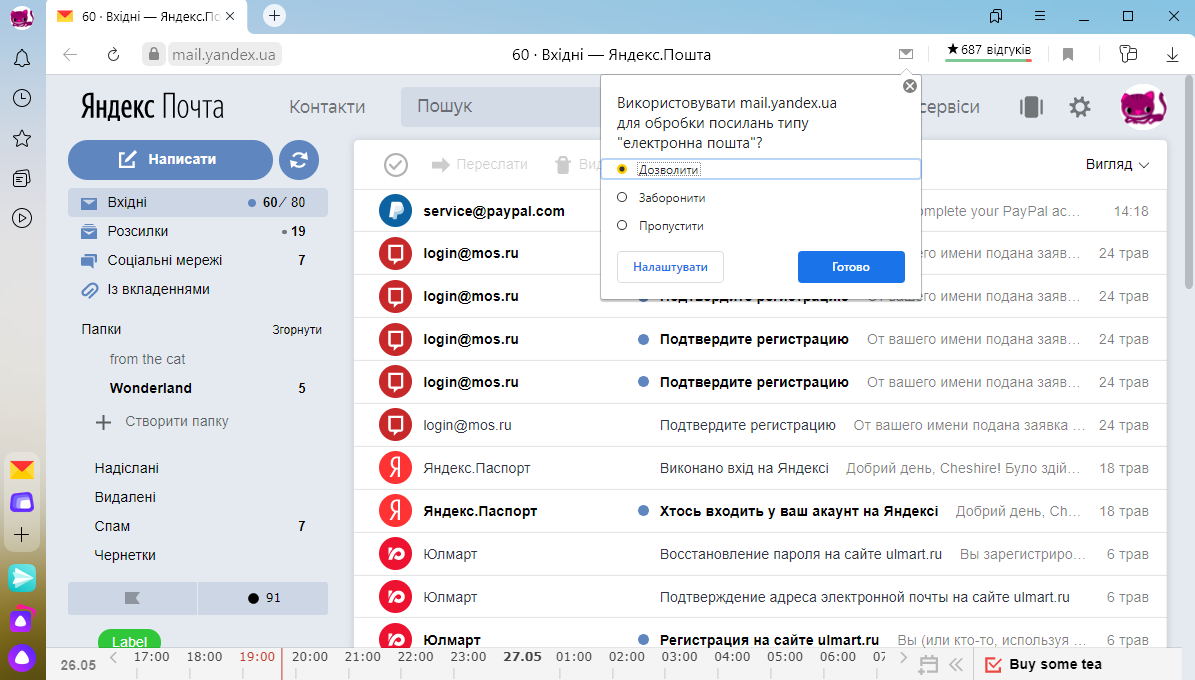The image size is (1195, 680).
Task: Click the Пошук search field
Action: point(503,107)
